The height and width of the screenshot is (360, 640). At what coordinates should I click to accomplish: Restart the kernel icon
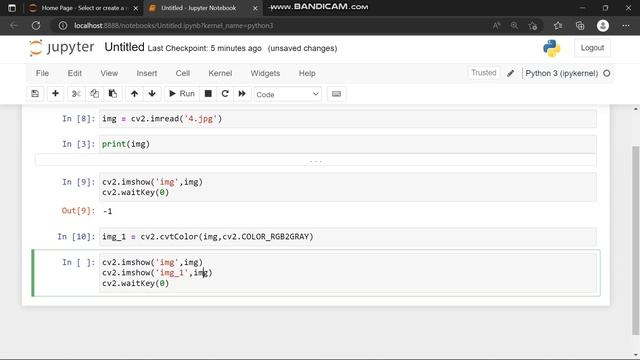tap(225, 94)
